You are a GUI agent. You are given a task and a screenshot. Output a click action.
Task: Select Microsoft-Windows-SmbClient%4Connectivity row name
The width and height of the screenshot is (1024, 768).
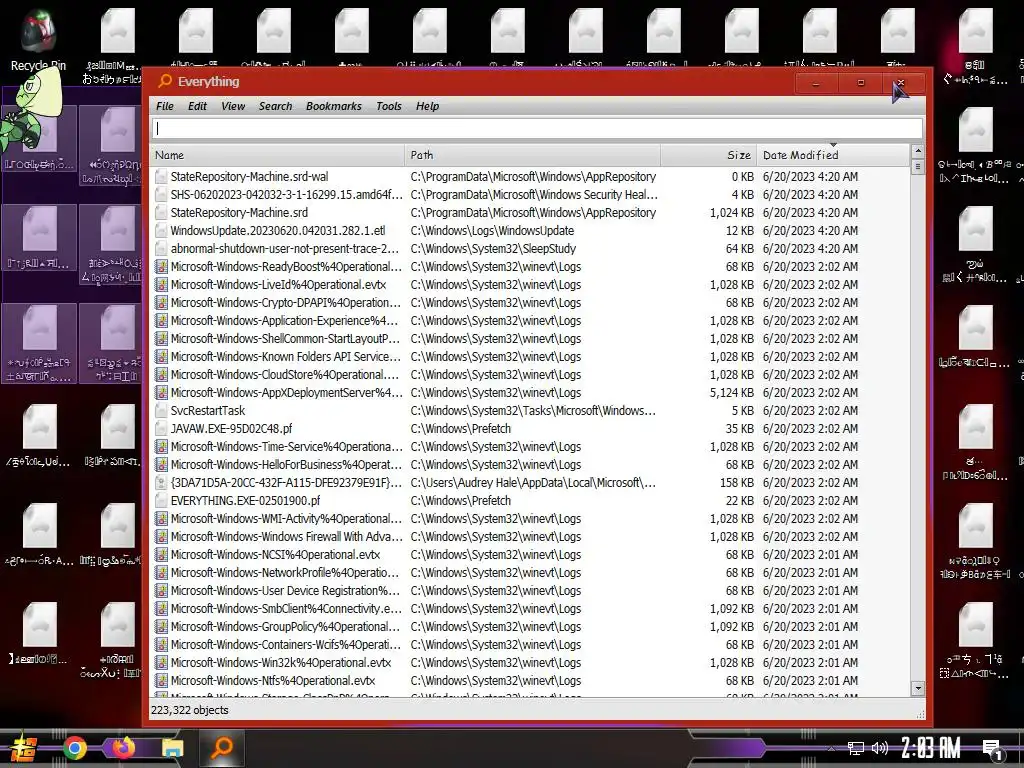click(286, 609)
